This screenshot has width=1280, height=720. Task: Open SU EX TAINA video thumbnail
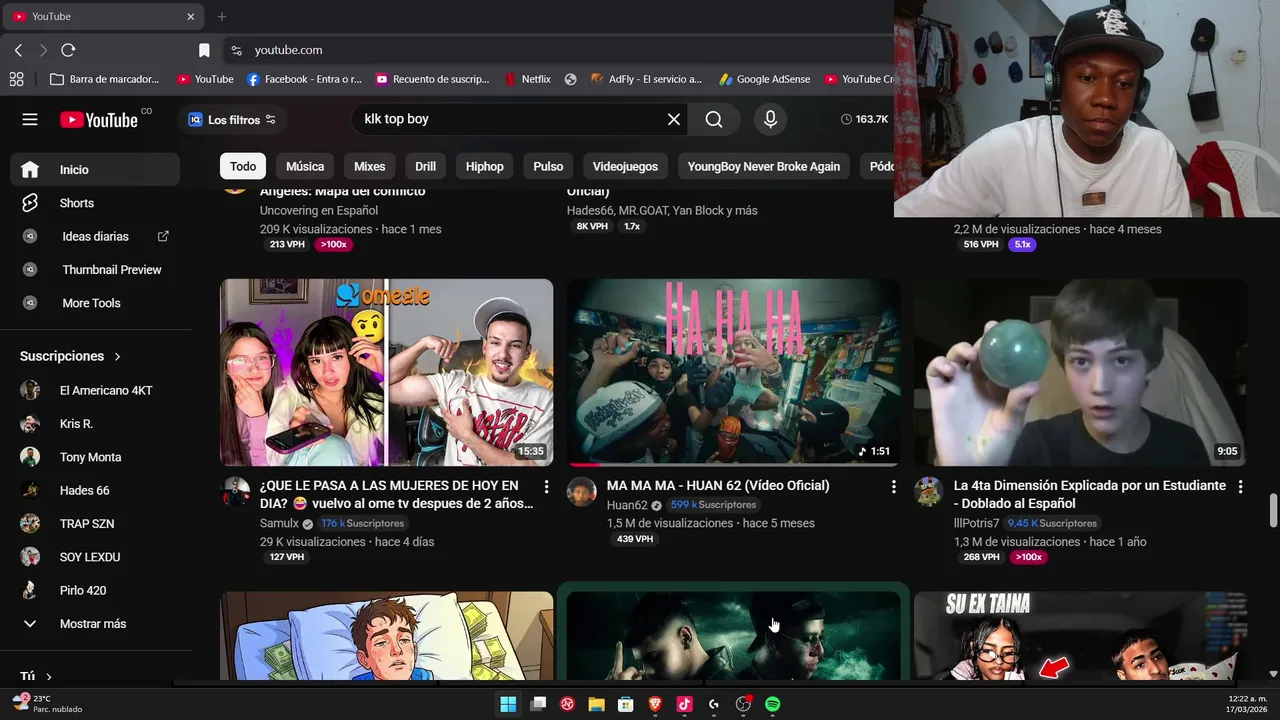[1080, 635]
